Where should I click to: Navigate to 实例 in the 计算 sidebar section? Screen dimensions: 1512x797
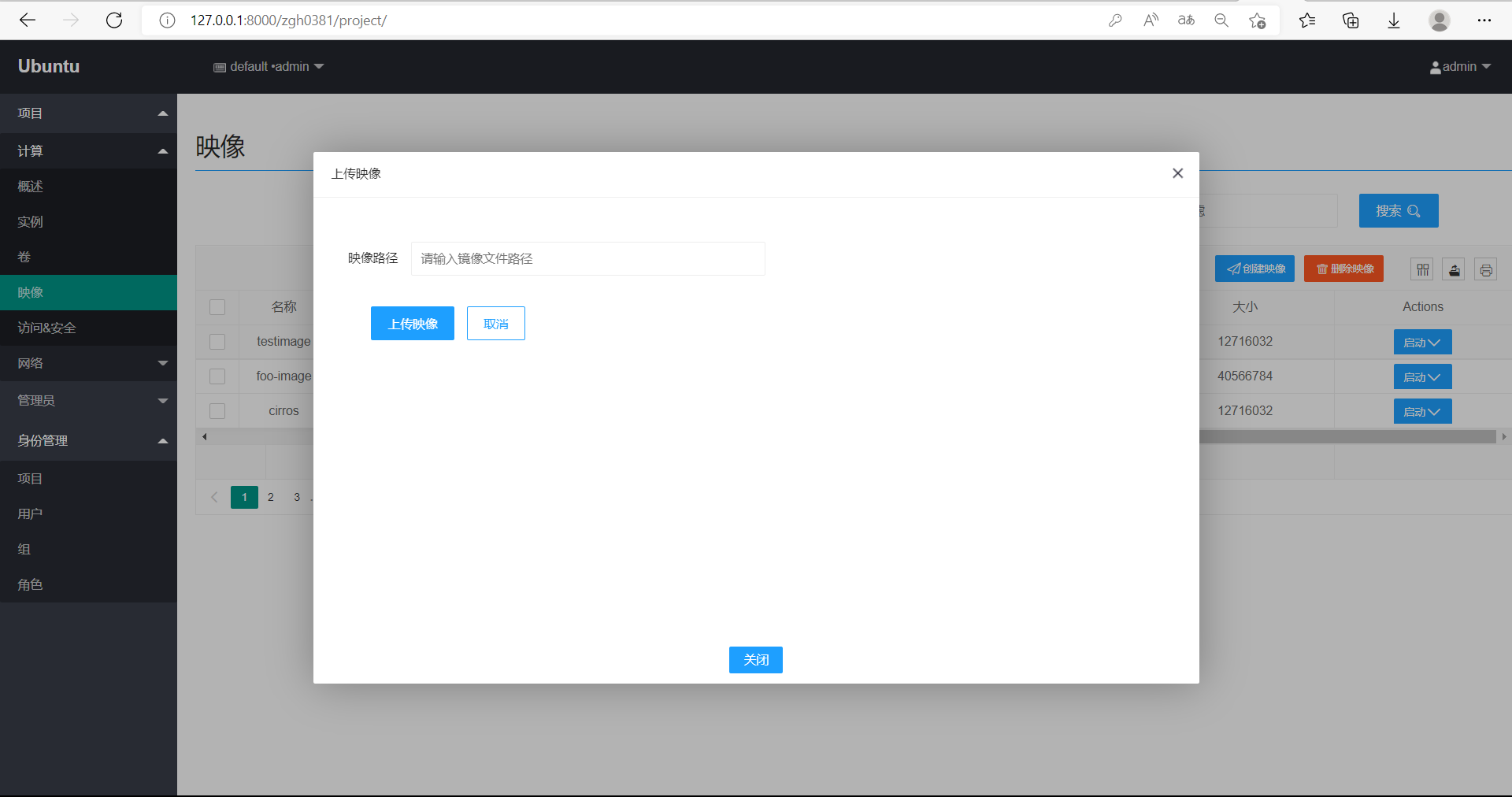(30, 221)
